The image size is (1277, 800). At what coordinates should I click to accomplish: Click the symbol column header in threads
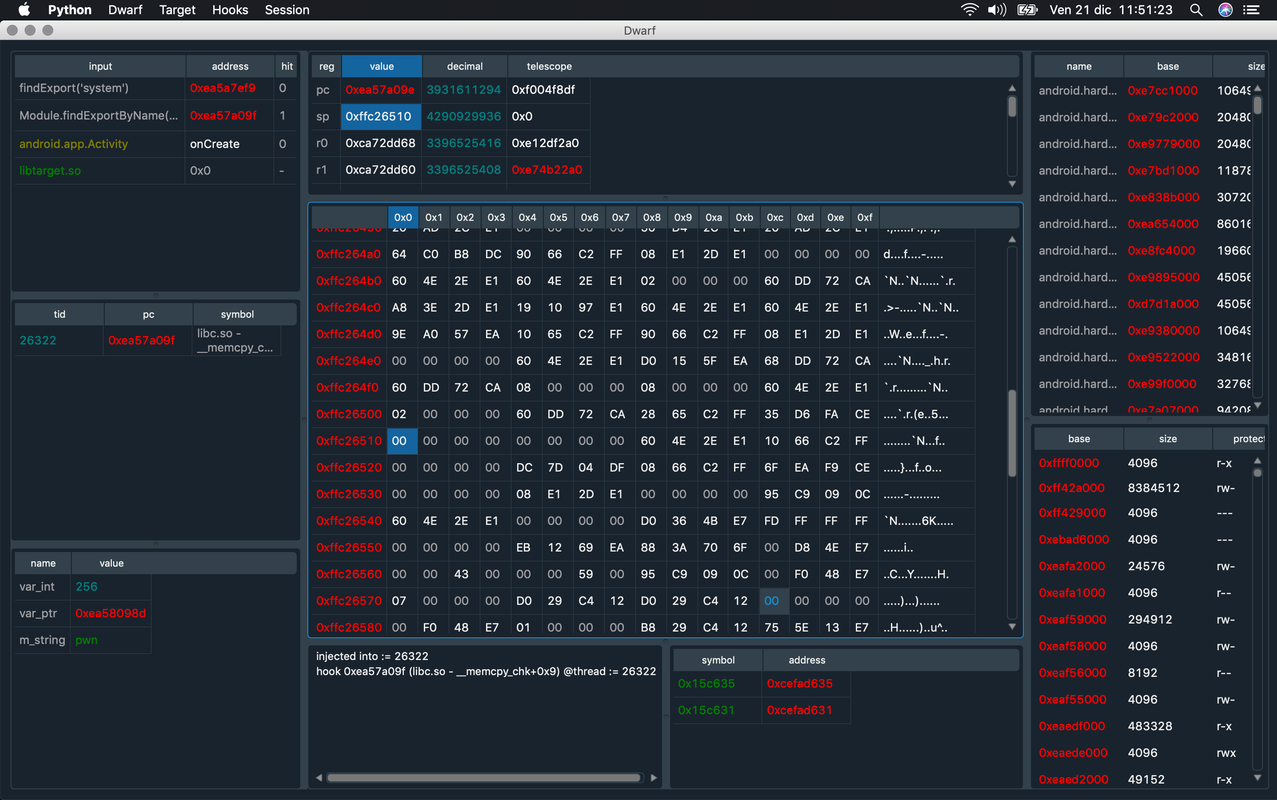pyautogui.click(x=237, y=314)
